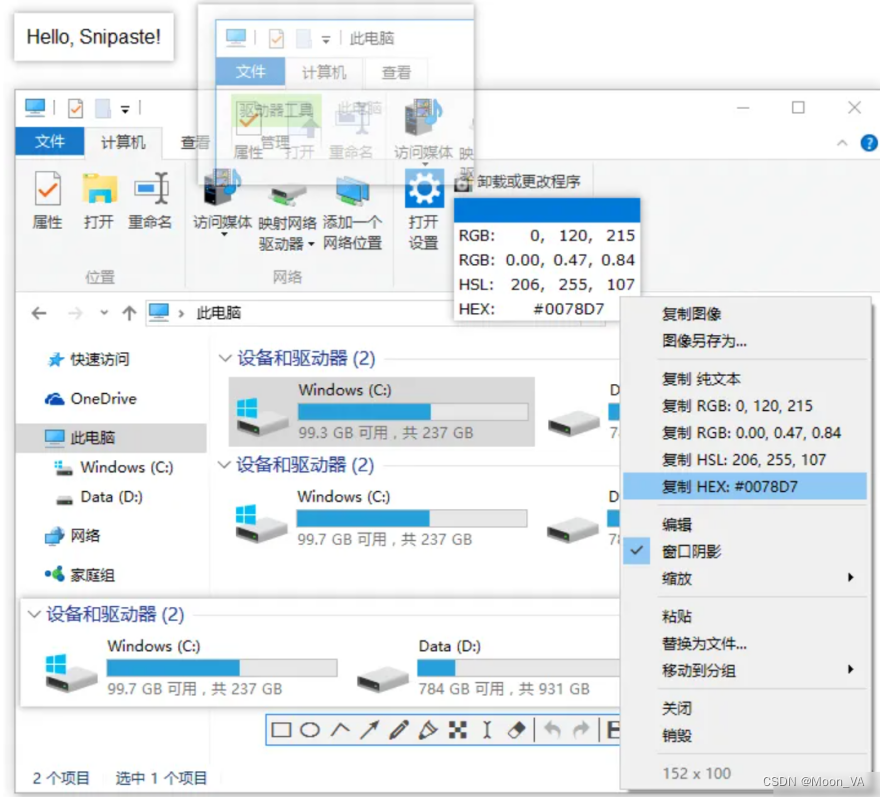Click the blue #0078D7 color preview swatch
The width and height of the screenshot is (880, 797).
pos(547,210)
